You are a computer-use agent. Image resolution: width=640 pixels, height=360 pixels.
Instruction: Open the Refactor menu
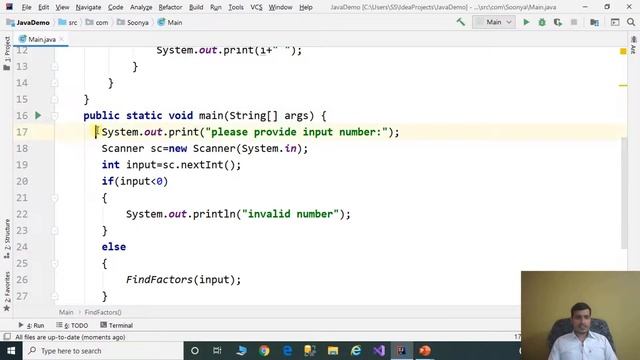[x=170, y=7]
